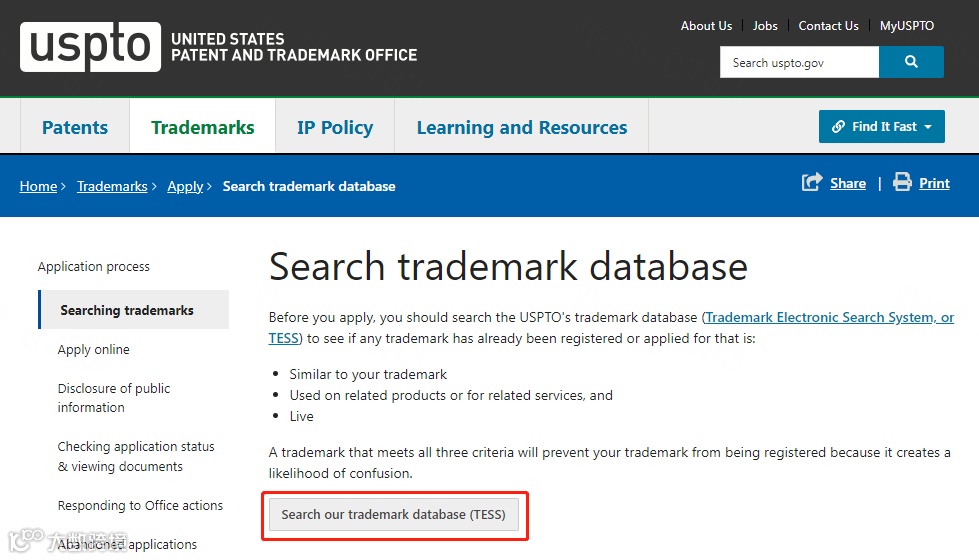
Task: Open Responding to Office actions
Action: tap(140, 505)
